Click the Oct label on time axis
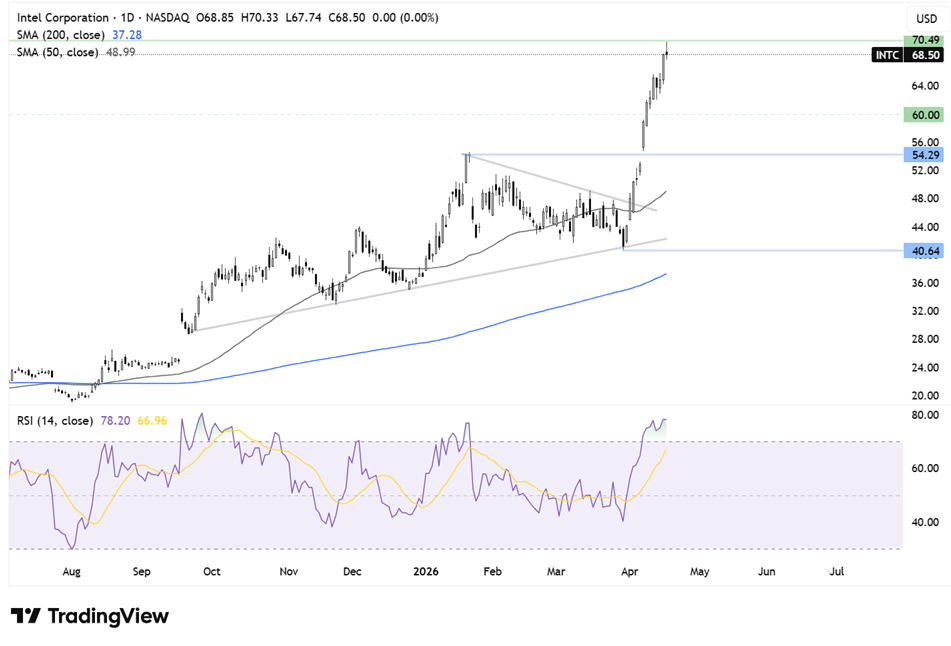 (x=212, y=571)
